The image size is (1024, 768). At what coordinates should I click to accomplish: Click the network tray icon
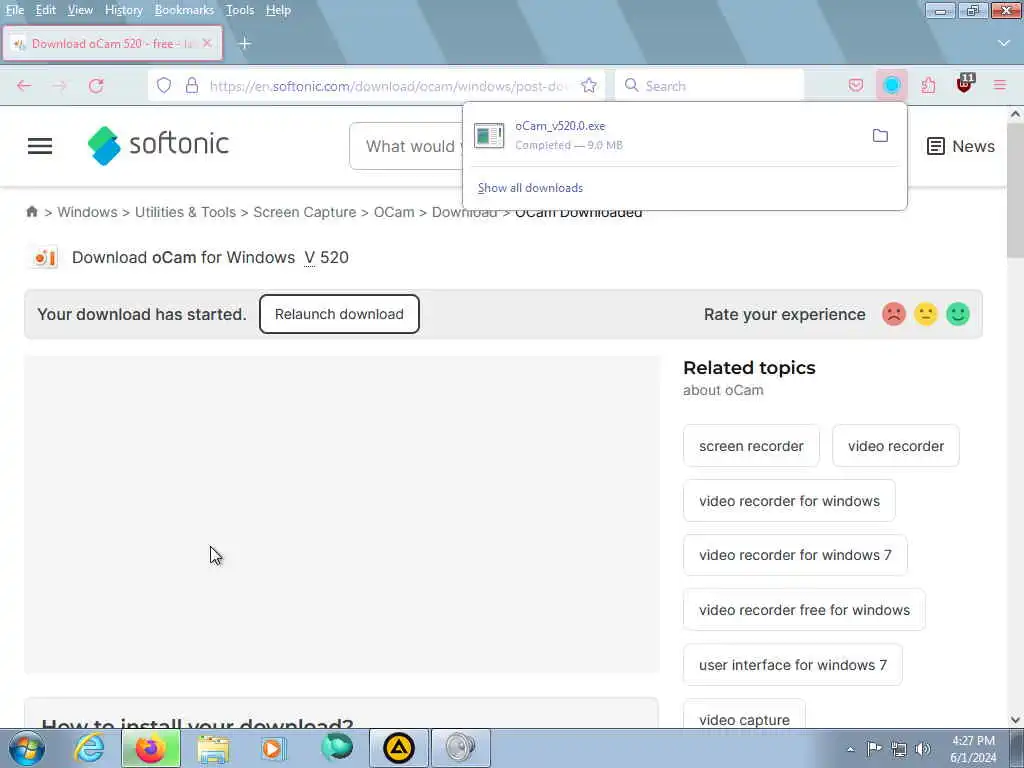(899, 748)
